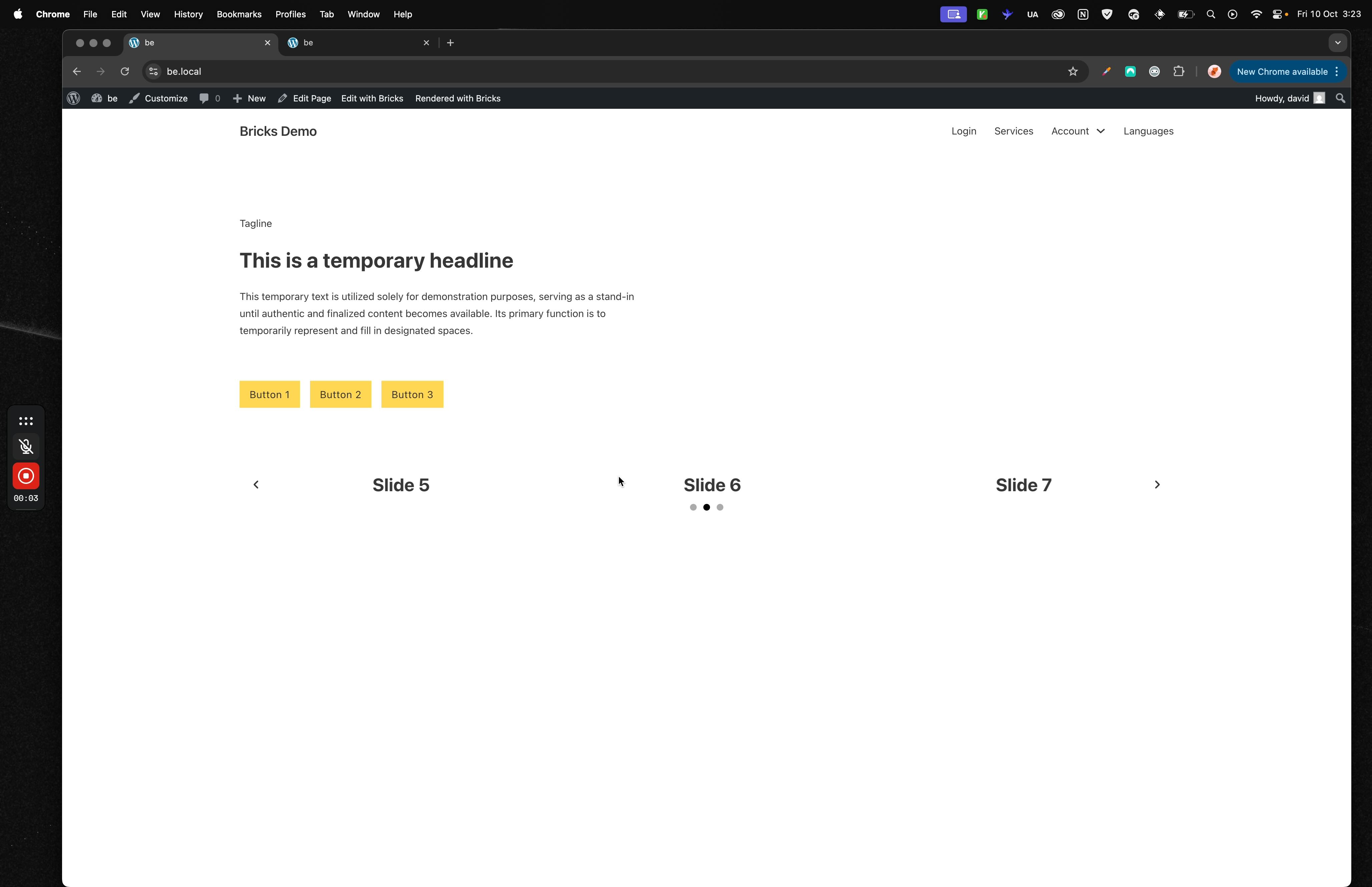The width and height of the screenshot is (1372, 887).
Task: Toggle the muted microphone button
Action: click(26, 447)
